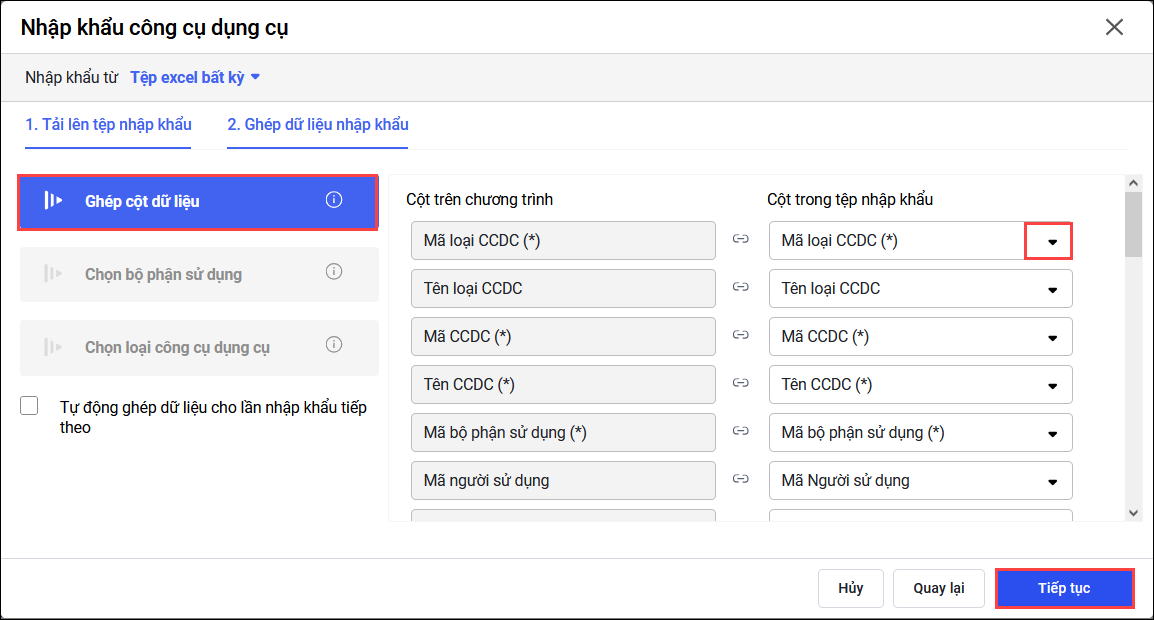The image size is (1154, 620).
Task: Click info icon on Ghép cột dữ liệu
Action: [334, 200]
